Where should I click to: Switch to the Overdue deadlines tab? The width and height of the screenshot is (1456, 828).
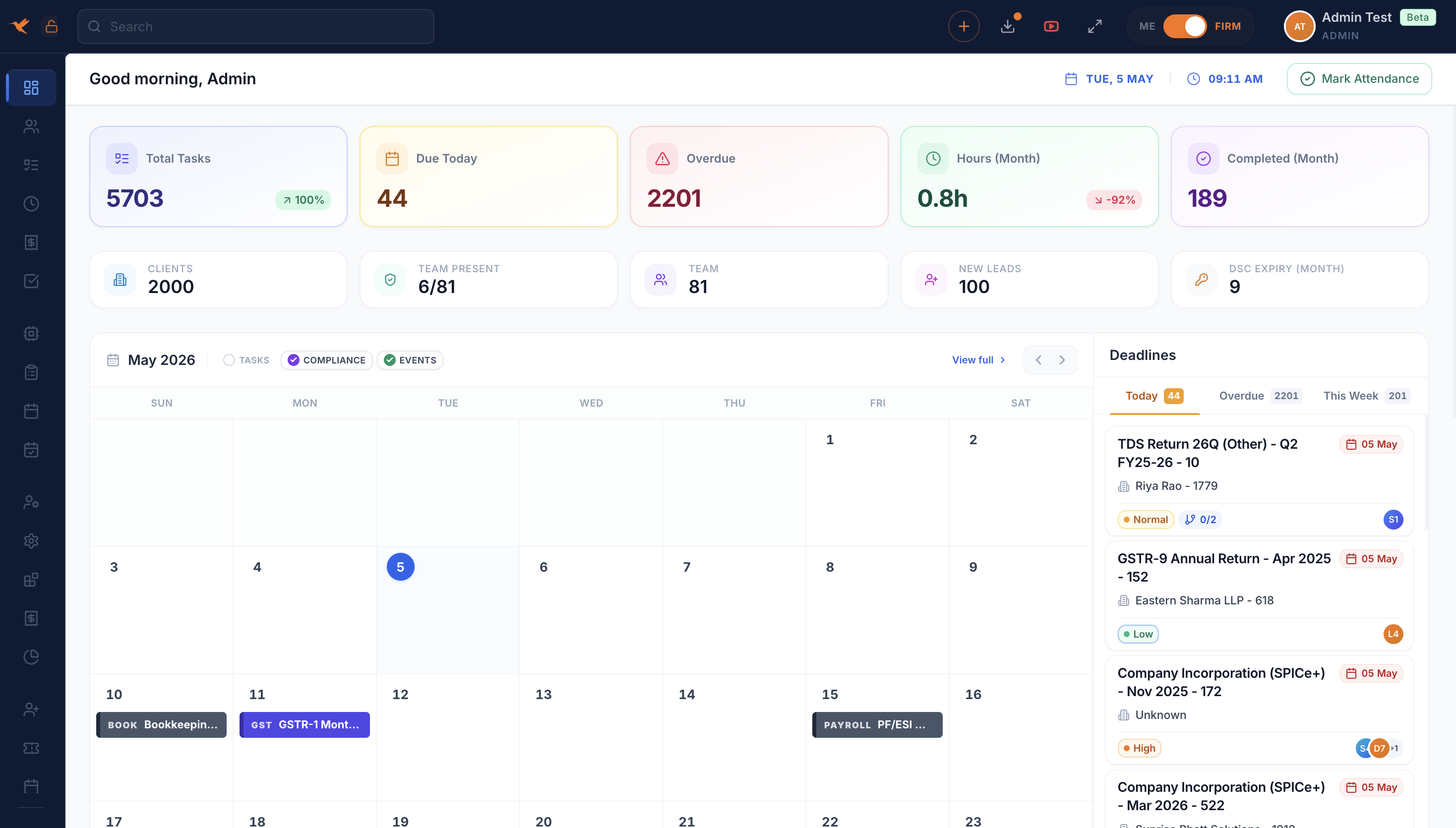click(x=1260, y=396)
